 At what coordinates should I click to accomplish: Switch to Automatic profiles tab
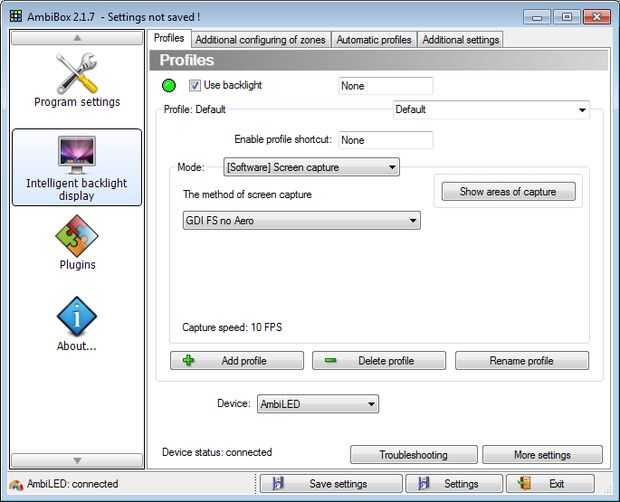click(x=374, y=40)
